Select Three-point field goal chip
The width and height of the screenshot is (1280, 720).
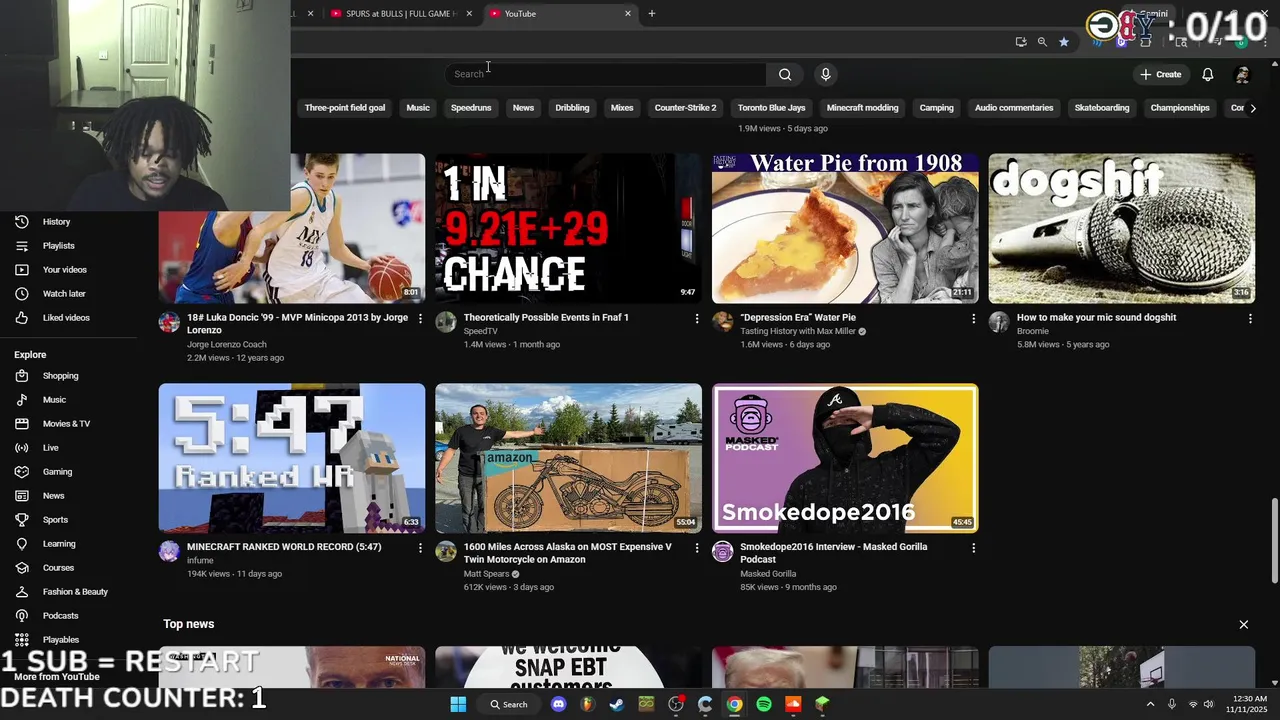click(345, 108)
